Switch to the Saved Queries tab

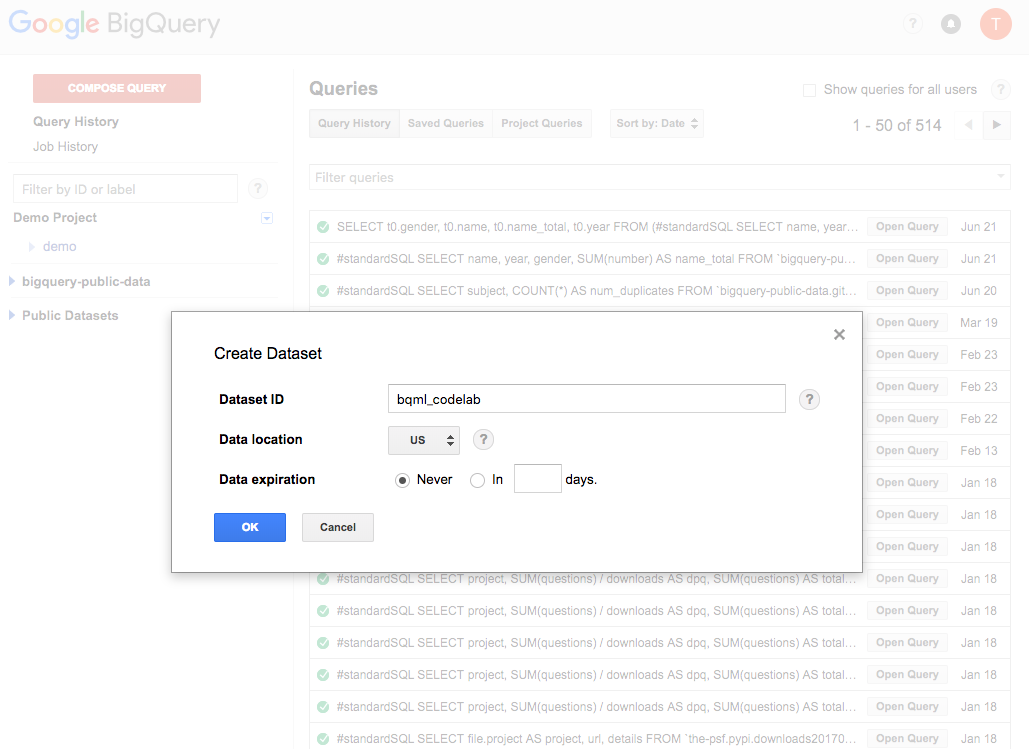pos(445,123)
